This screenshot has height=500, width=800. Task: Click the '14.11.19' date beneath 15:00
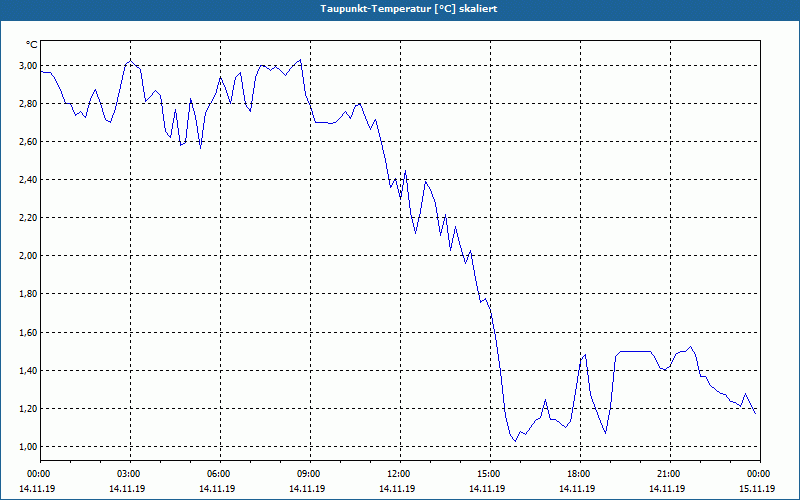487,489
